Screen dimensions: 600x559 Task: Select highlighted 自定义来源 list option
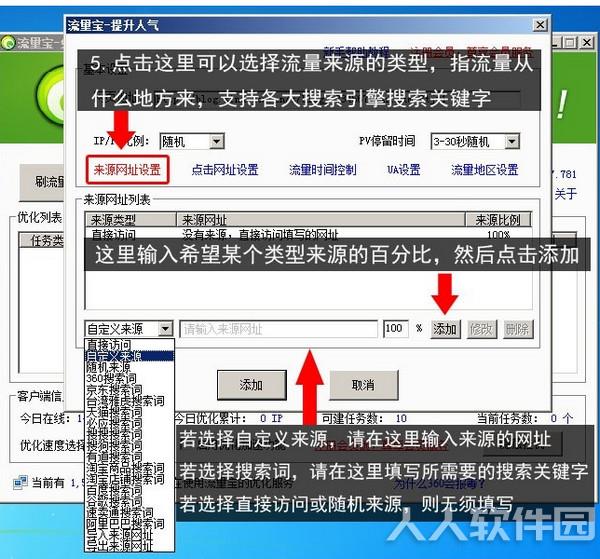point(130,356)
